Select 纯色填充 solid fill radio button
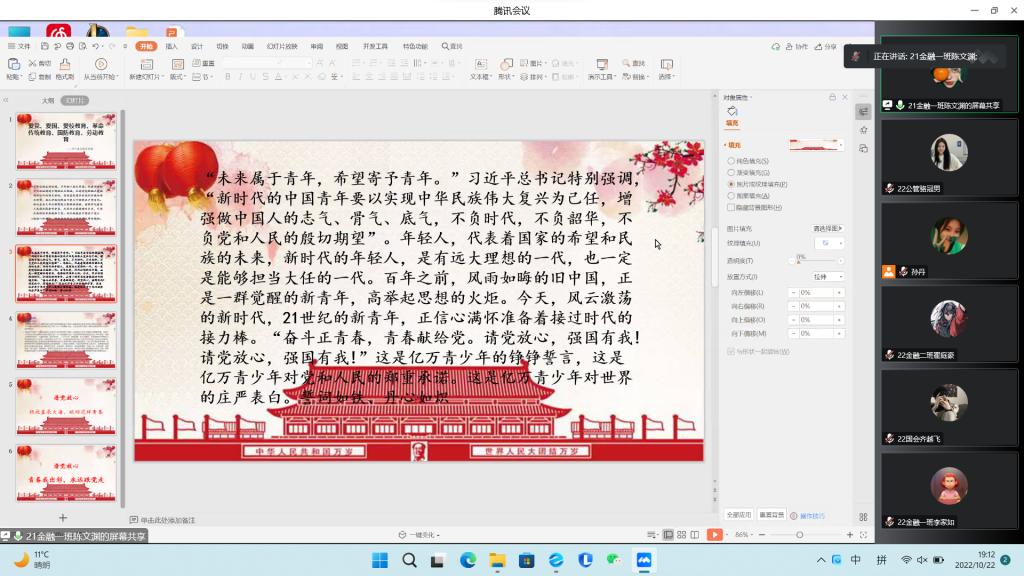Viewport: 1024px width, 576px height. (731, 160)
